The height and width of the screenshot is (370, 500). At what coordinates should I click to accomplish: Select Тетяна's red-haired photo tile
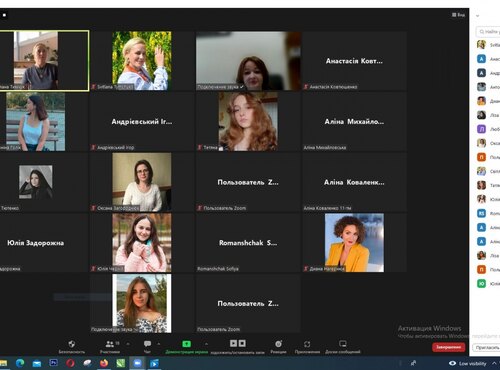(248, 121)
